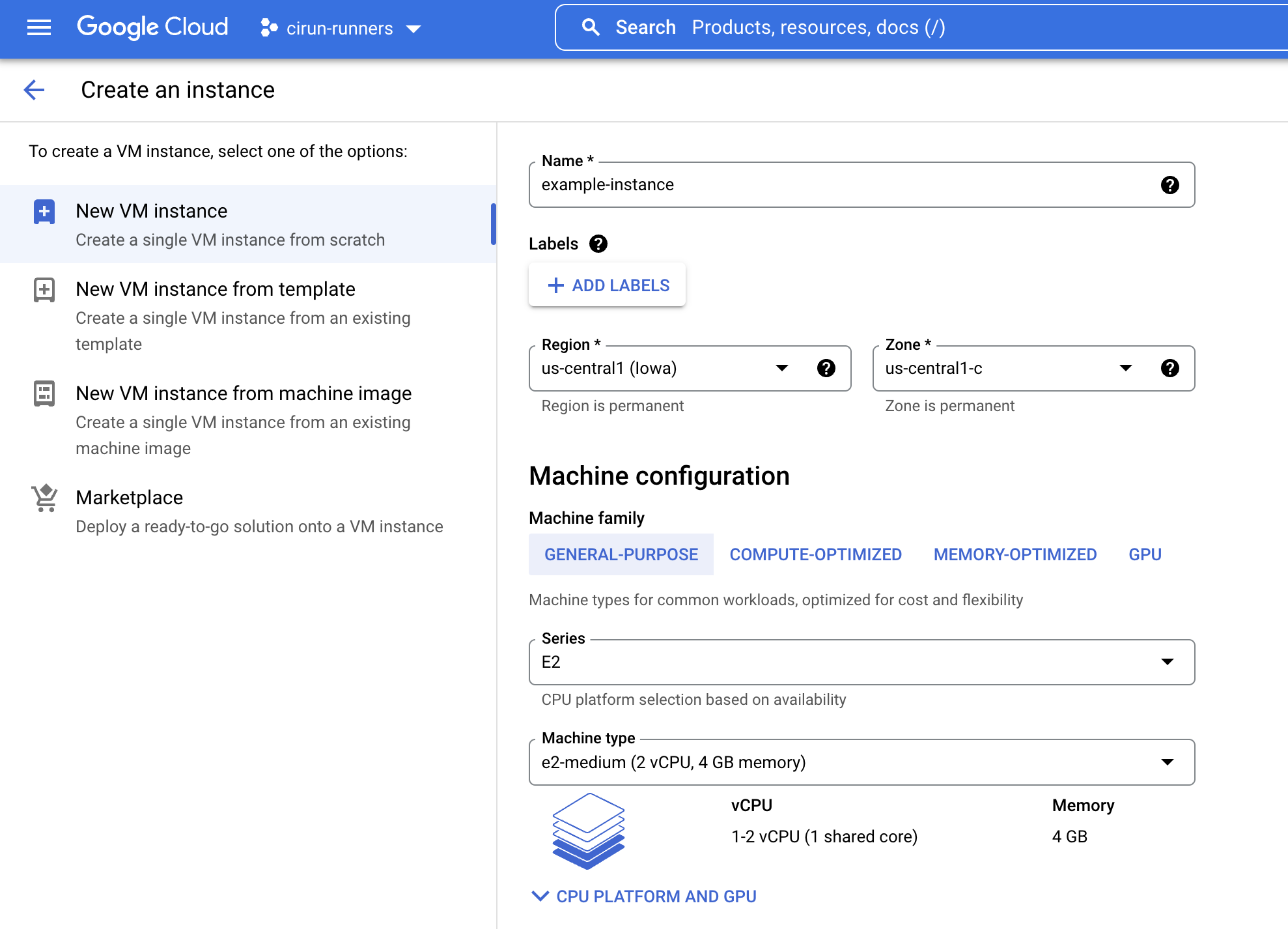This screenshot has height=929, width=1288.
Task: Click the Name field help icon
Action: click(1169, 185)
